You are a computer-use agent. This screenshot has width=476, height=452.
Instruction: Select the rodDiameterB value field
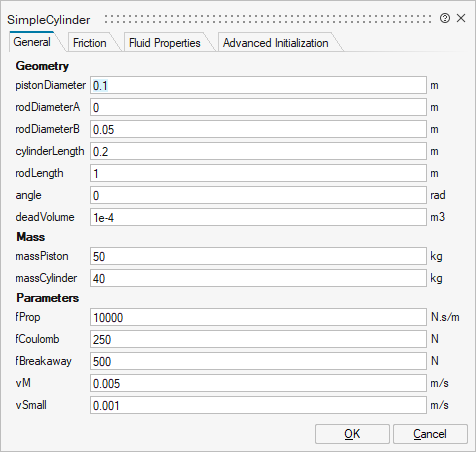[258, 129]
